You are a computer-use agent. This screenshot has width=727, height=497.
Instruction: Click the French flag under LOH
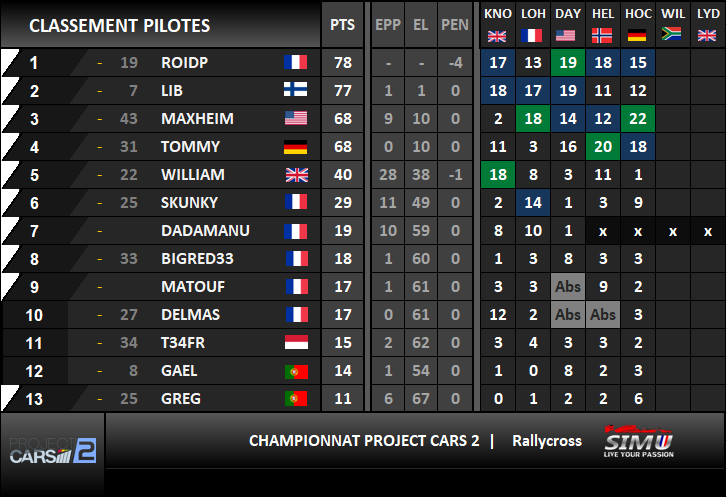coord(531,35)
